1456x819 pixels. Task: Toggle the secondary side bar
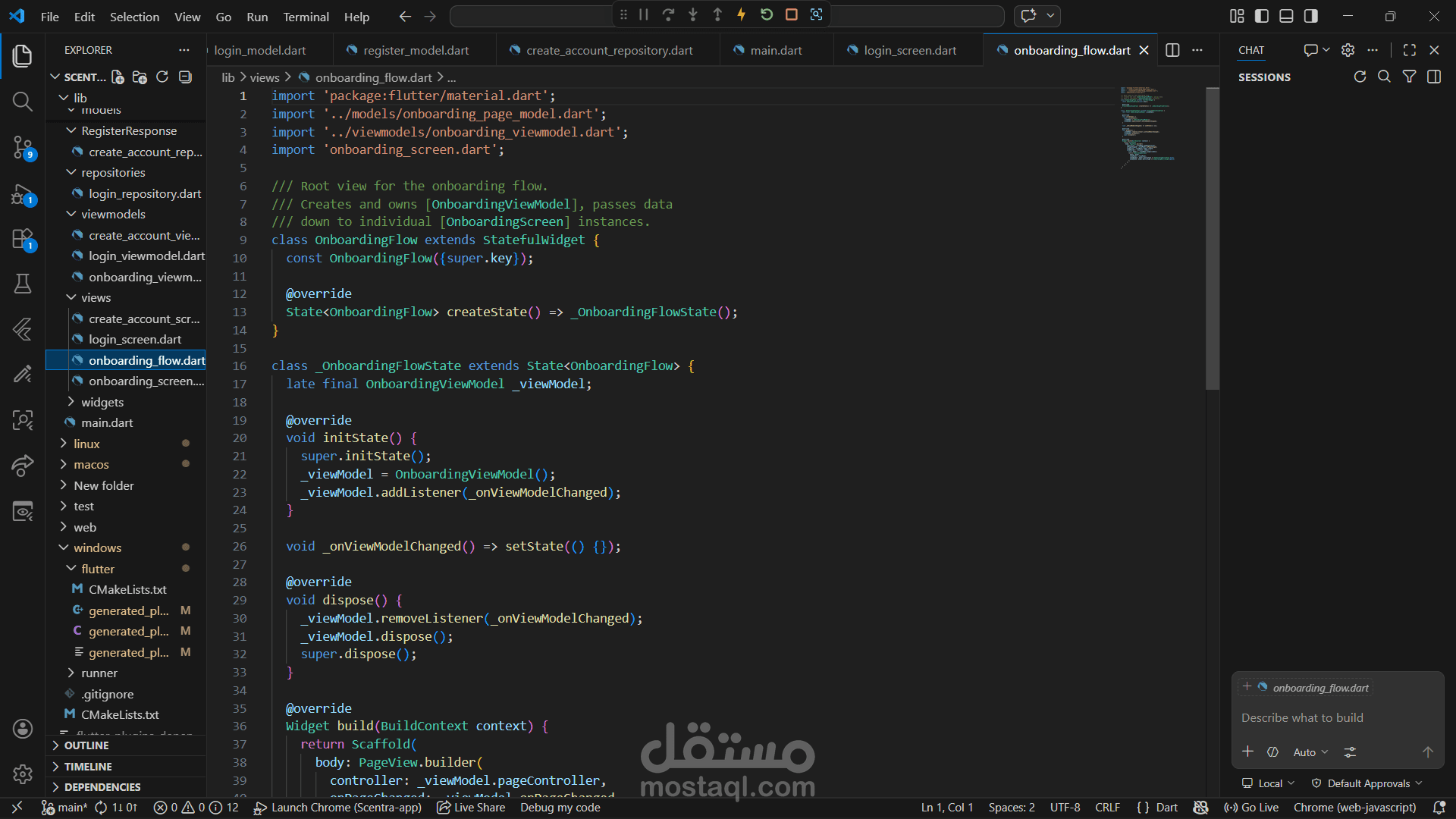[x=1310, y=16]
